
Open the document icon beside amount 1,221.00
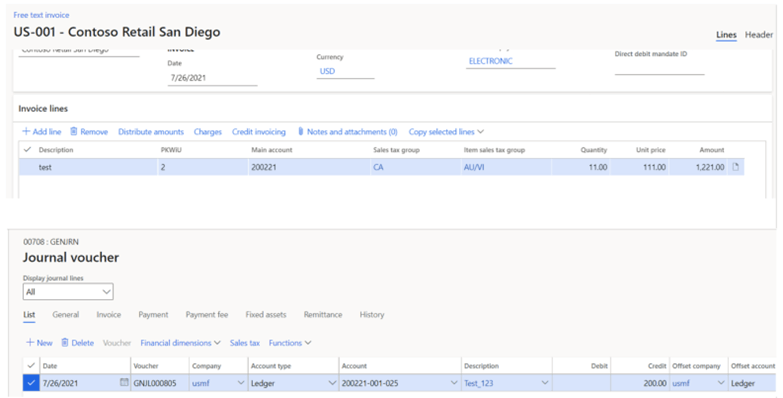(x=736, y=167)
